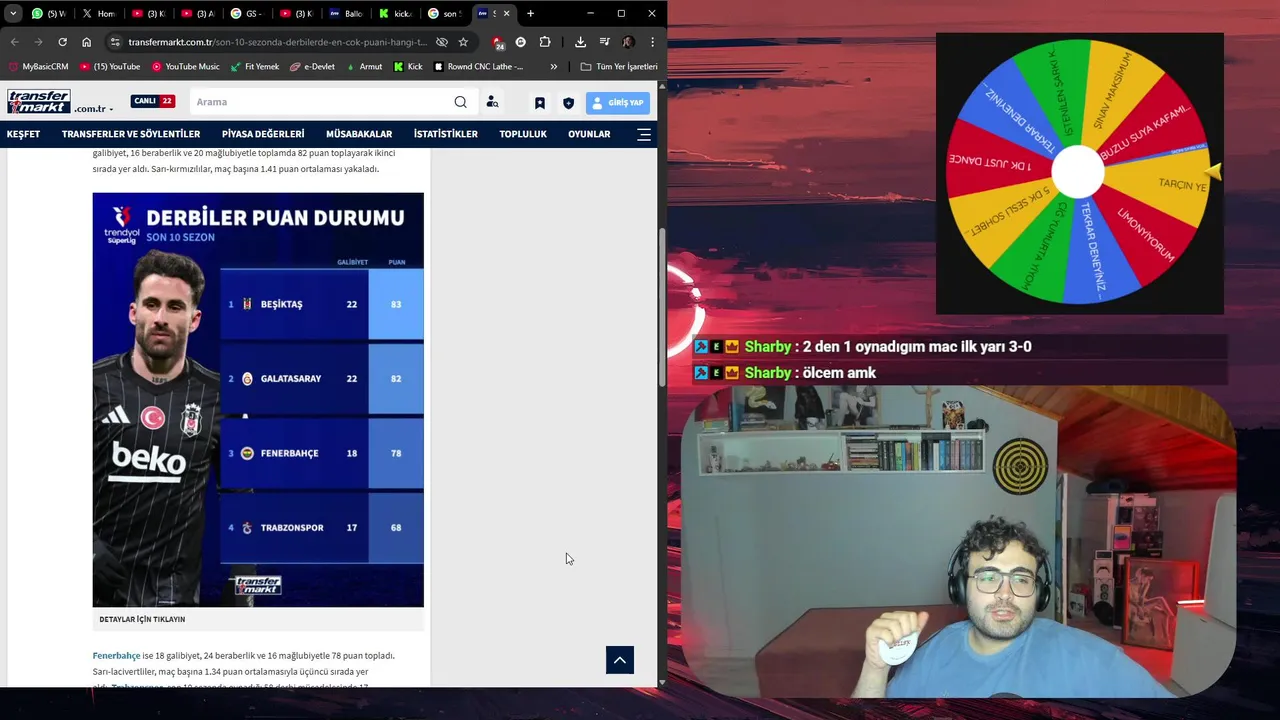Open e-Devlet bookmark

pos(312,67)
